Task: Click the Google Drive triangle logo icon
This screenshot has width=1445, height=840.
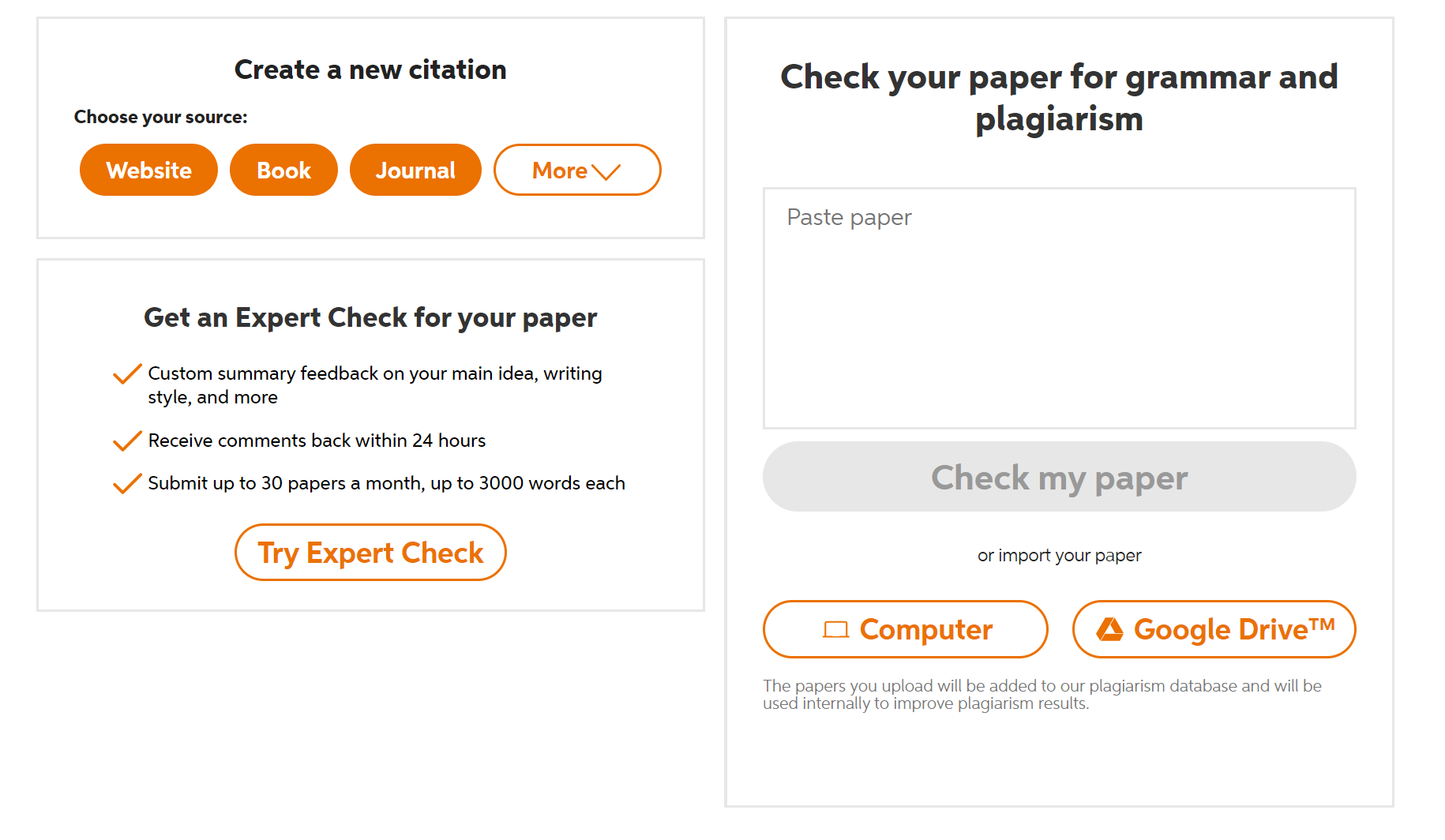Action: pyautogui.click(x=1109, y=629)
